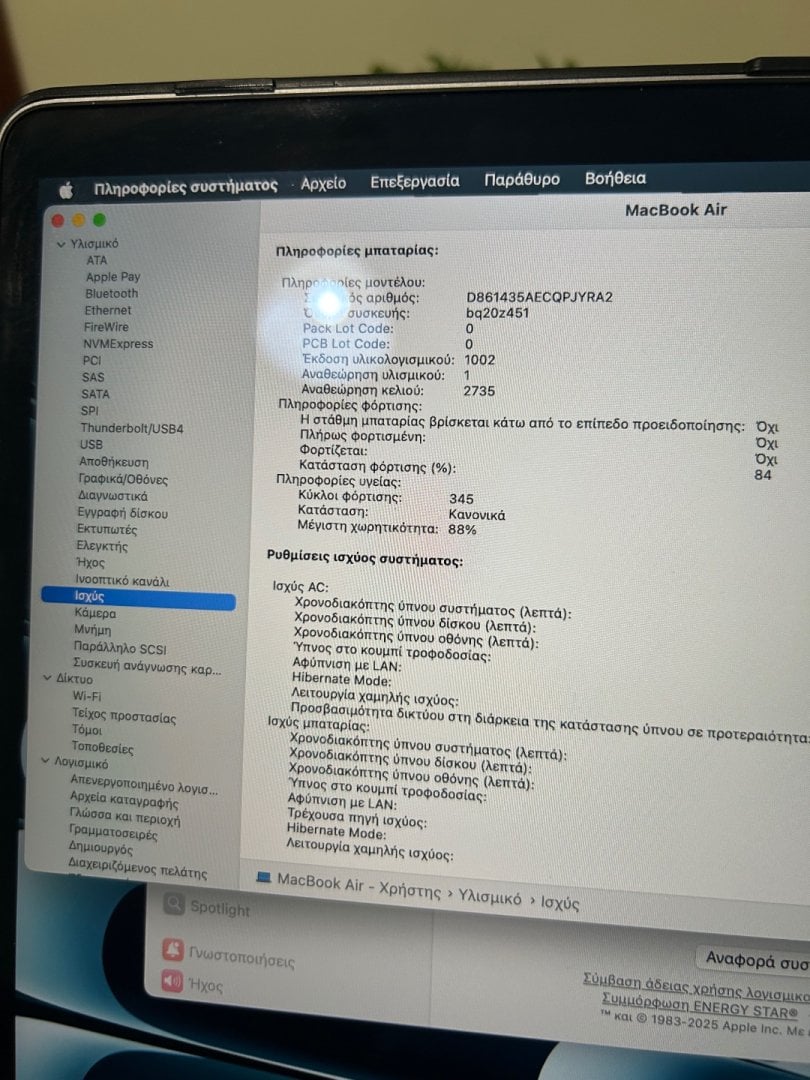This screenshot has width=810, height=1080.
Task: Select PCI in the sidebar
Action: [92, 360]
